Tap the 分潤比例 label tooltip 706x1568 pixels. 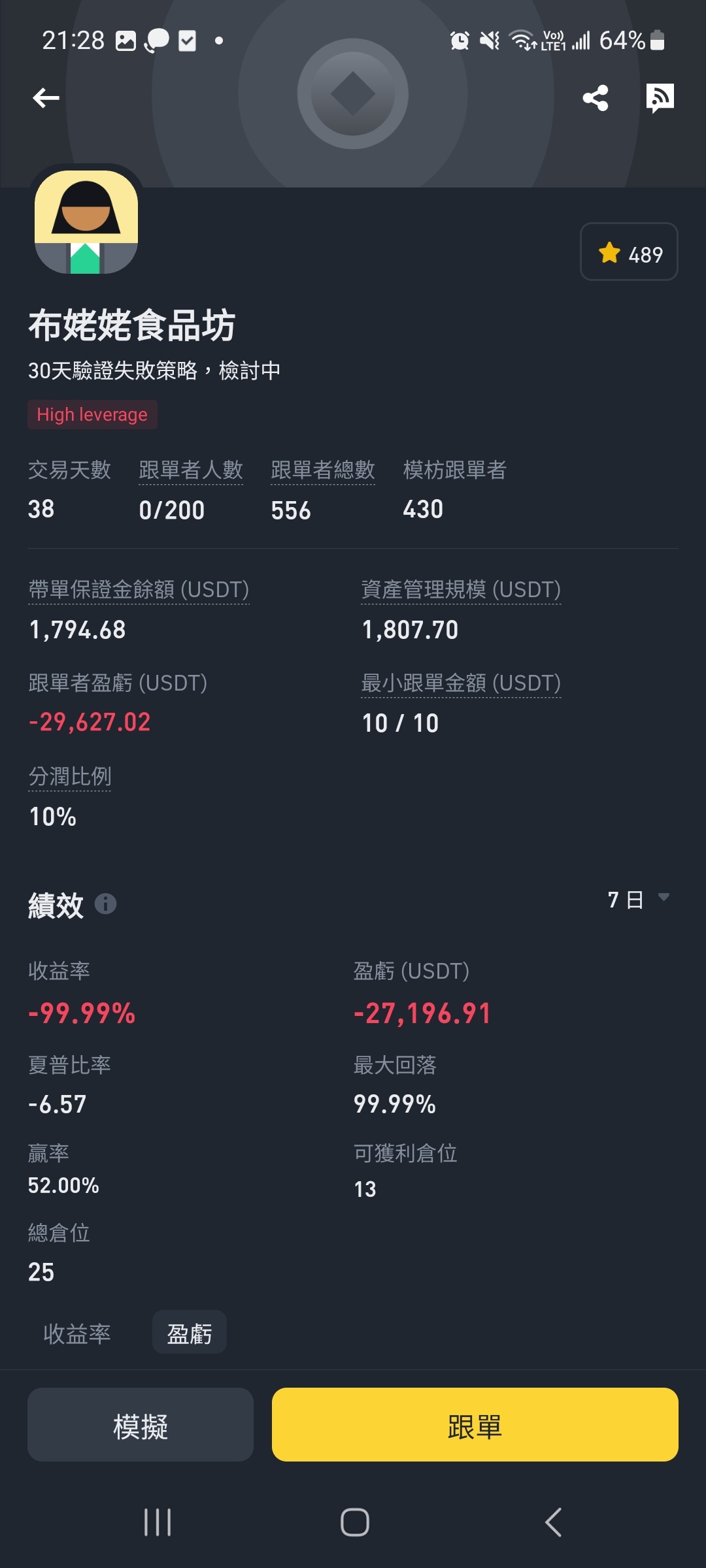pos(70,777)
